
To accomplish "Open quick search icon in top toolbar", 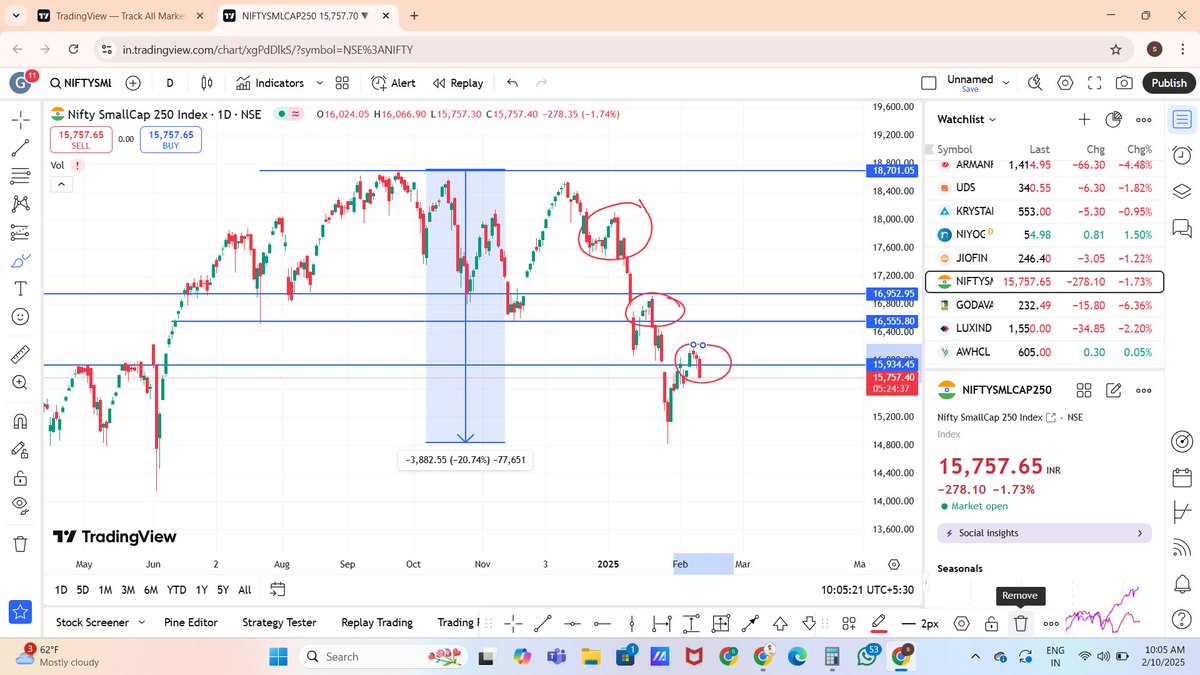I will click(1036, 83).
